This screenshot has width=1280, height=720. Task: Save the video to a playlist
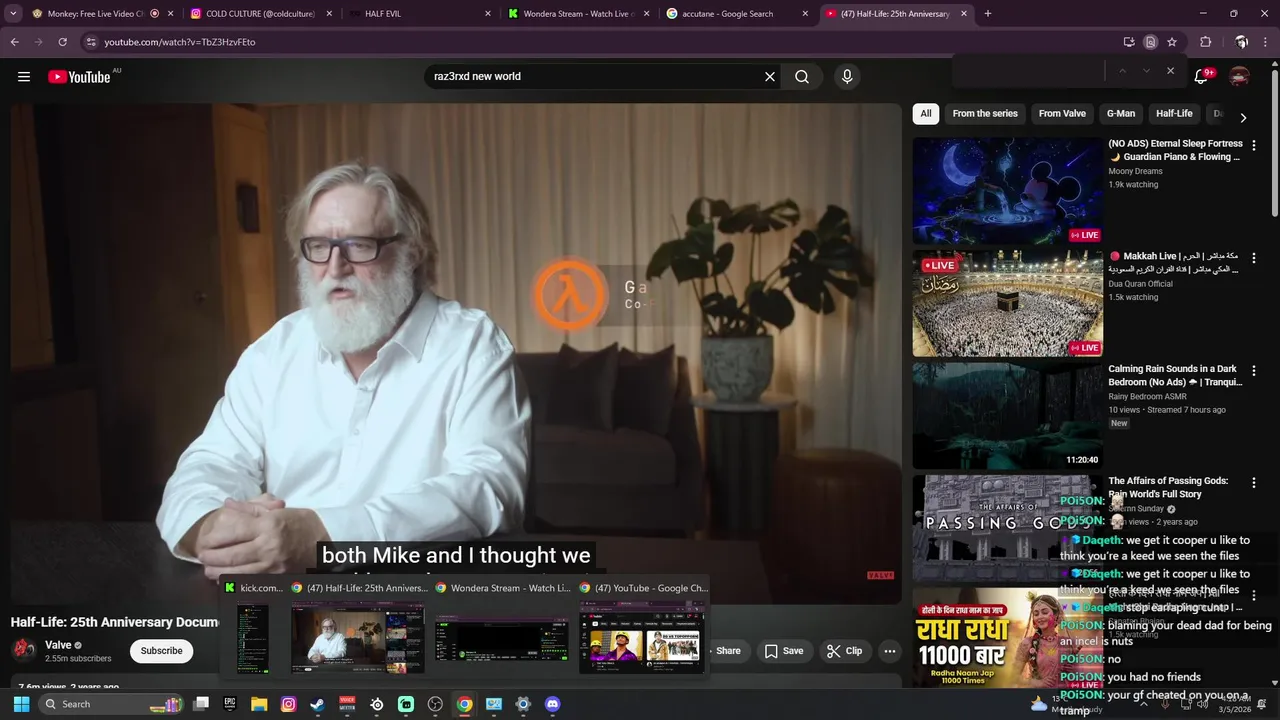click(784, 651)
